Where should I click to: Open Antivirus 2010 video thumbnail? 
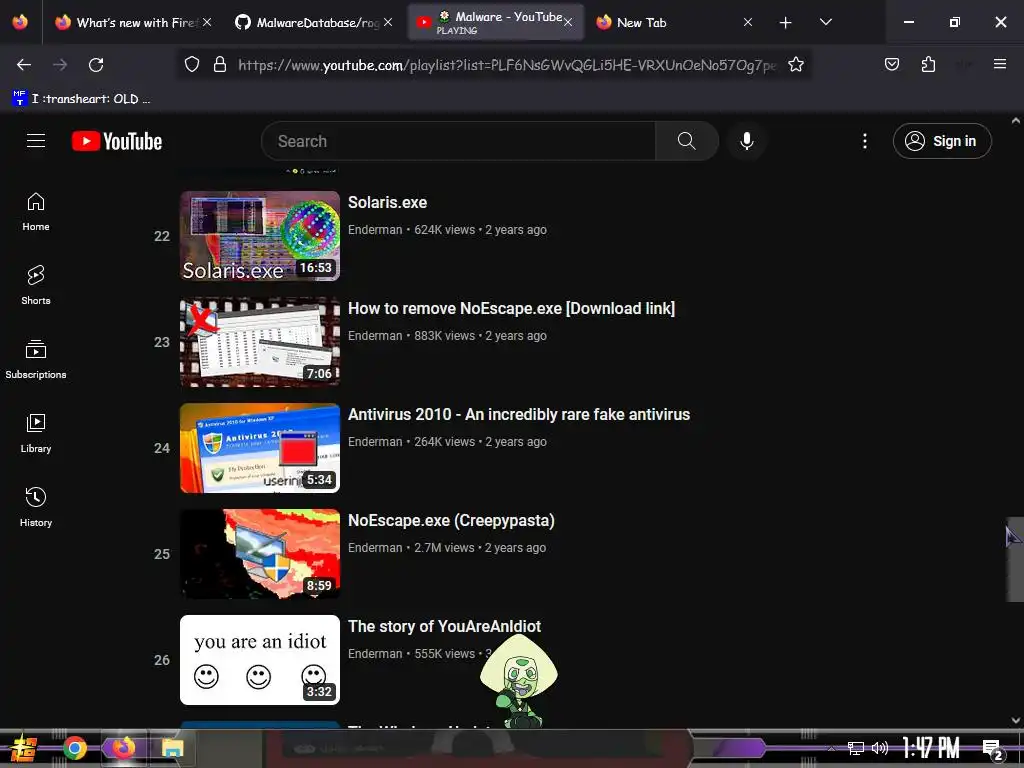[x=260, y=448]
